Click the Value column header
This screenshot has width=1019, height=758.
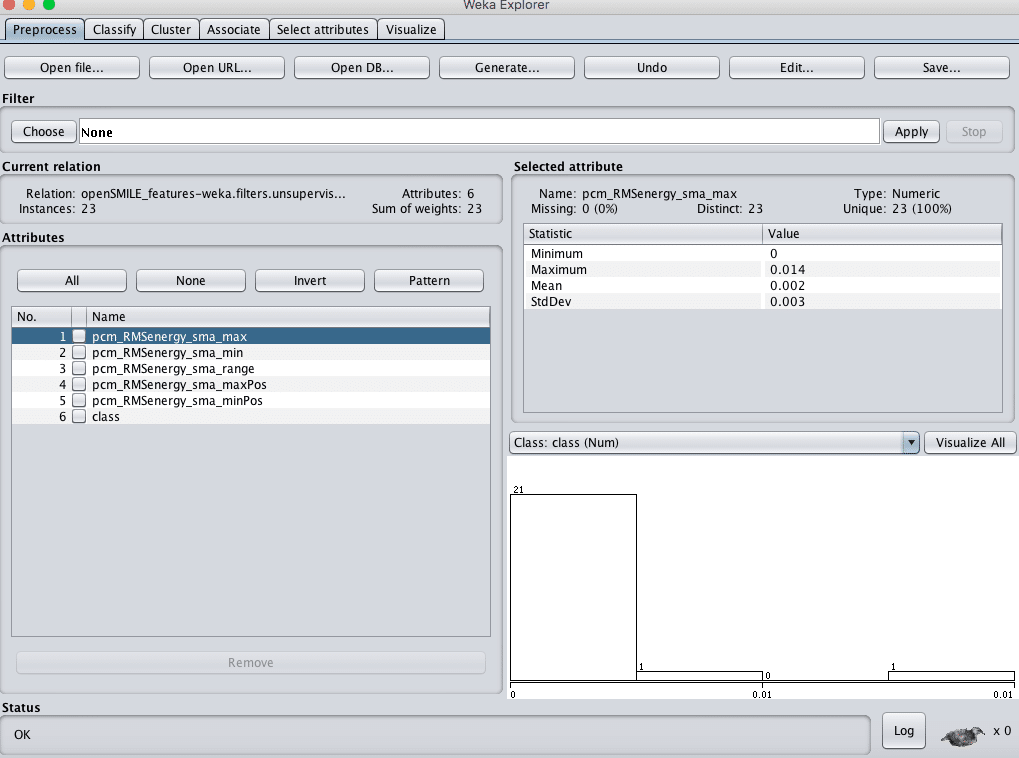(882, 233)
